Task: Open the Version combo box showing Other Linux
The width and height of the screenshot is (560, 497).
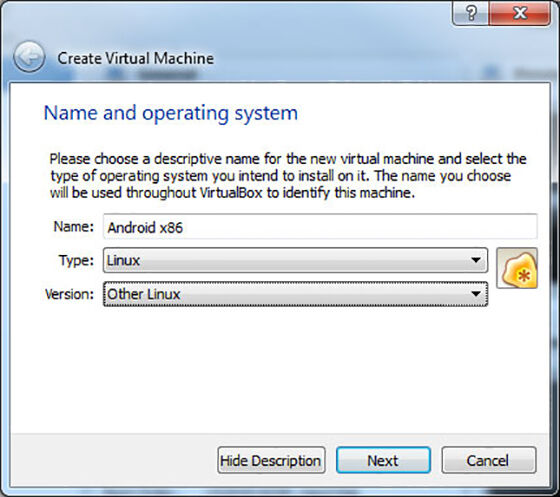Action: pyautogui.click(x=295, y=294)
